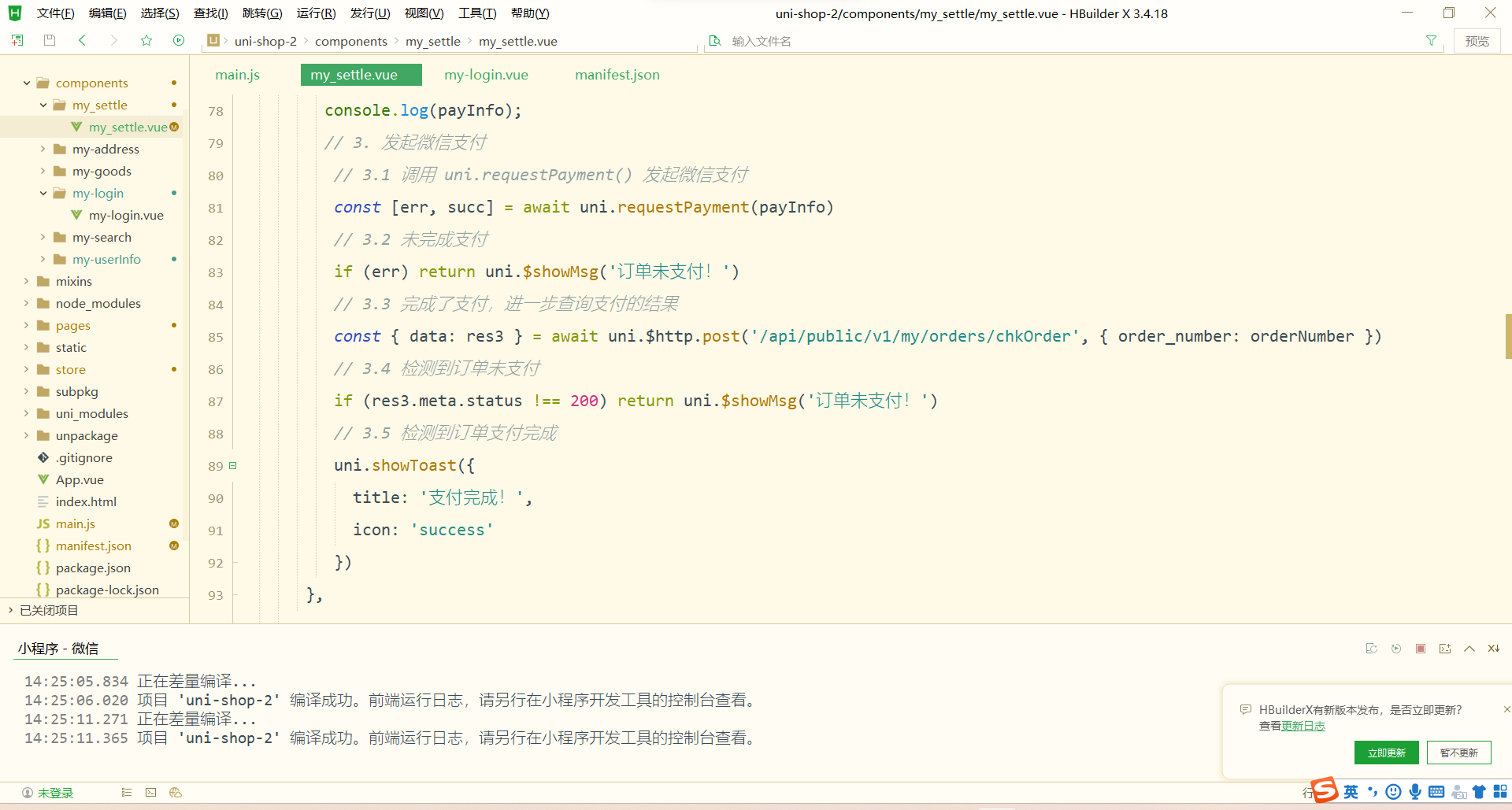Click the Save file icon in toolbar
This screenshot has height=810, width=1512.
pos(49,40)
